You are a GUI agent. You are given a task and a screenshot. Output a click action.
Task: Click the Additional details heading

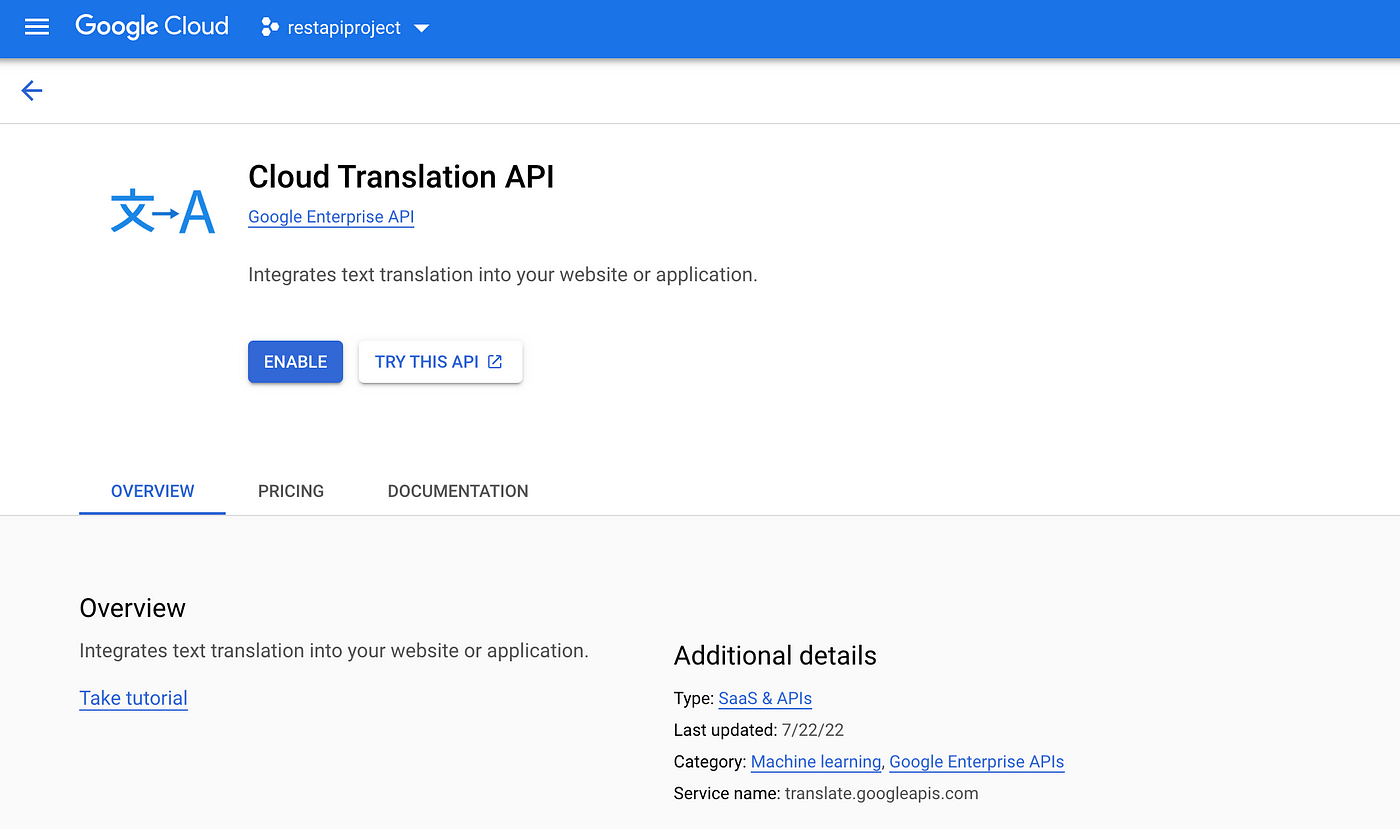(775, 656)
